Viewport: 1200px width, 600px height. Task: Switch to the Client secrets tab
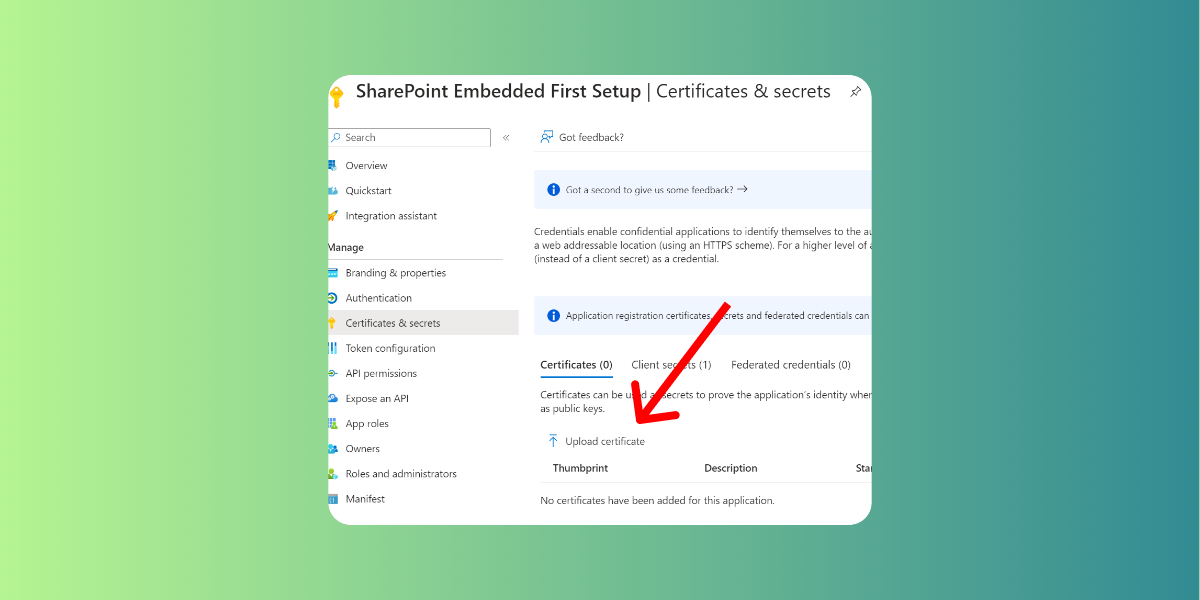(671, 365)
